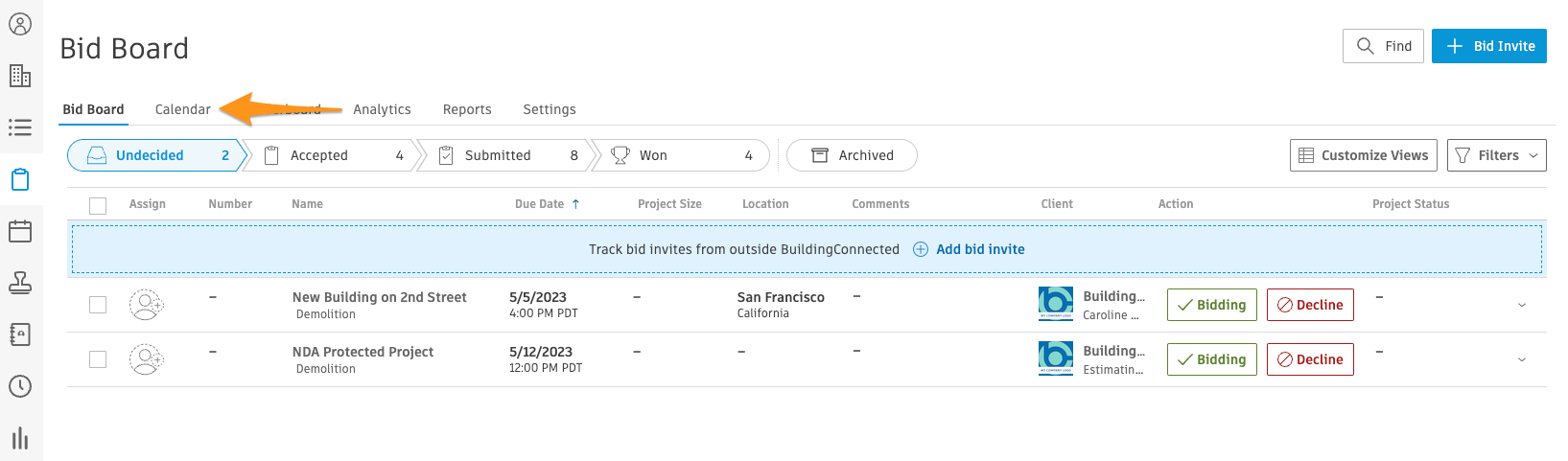Select the Bid Board clipboard icon in sidebar
This screenshot has height=461, width=1568.
click(20, 179)
